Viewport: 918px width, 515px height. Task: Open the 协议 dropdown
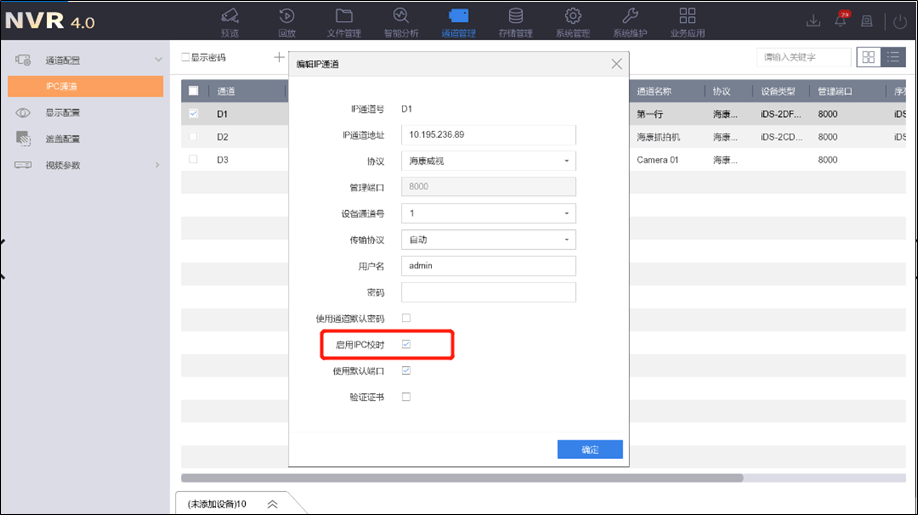pyautogui.click(x=488, y=161)
